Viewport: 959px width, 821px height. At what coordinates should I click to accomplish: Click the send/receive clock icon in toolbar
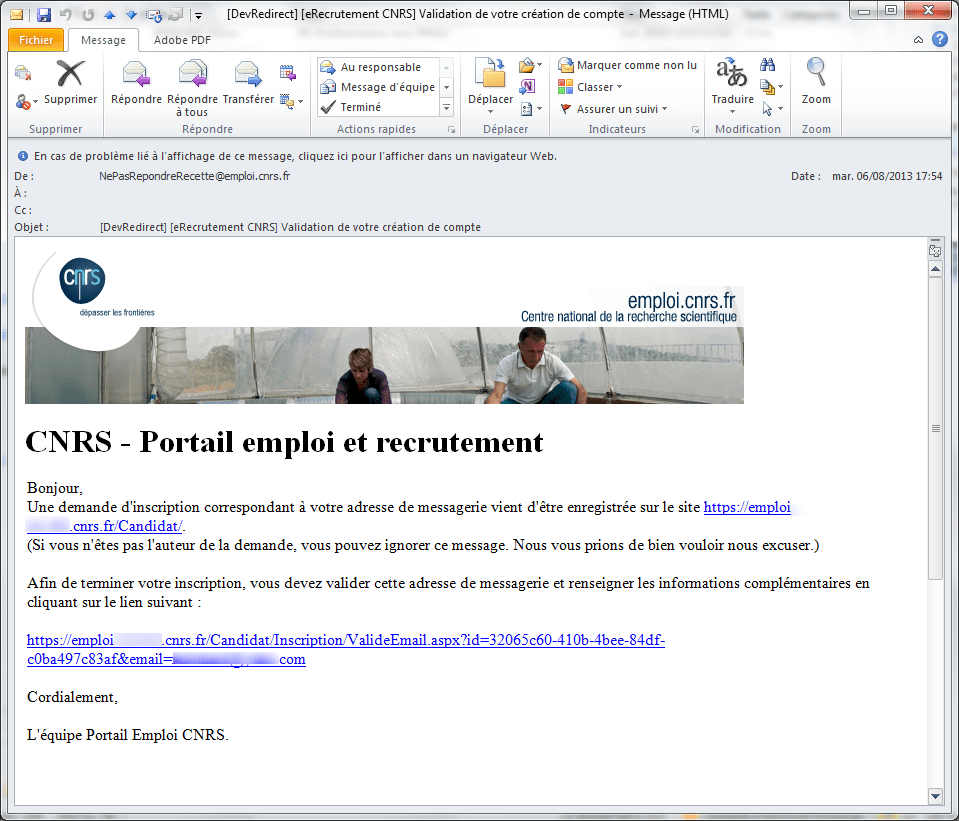pyautogui.click(x=154, y=15)
